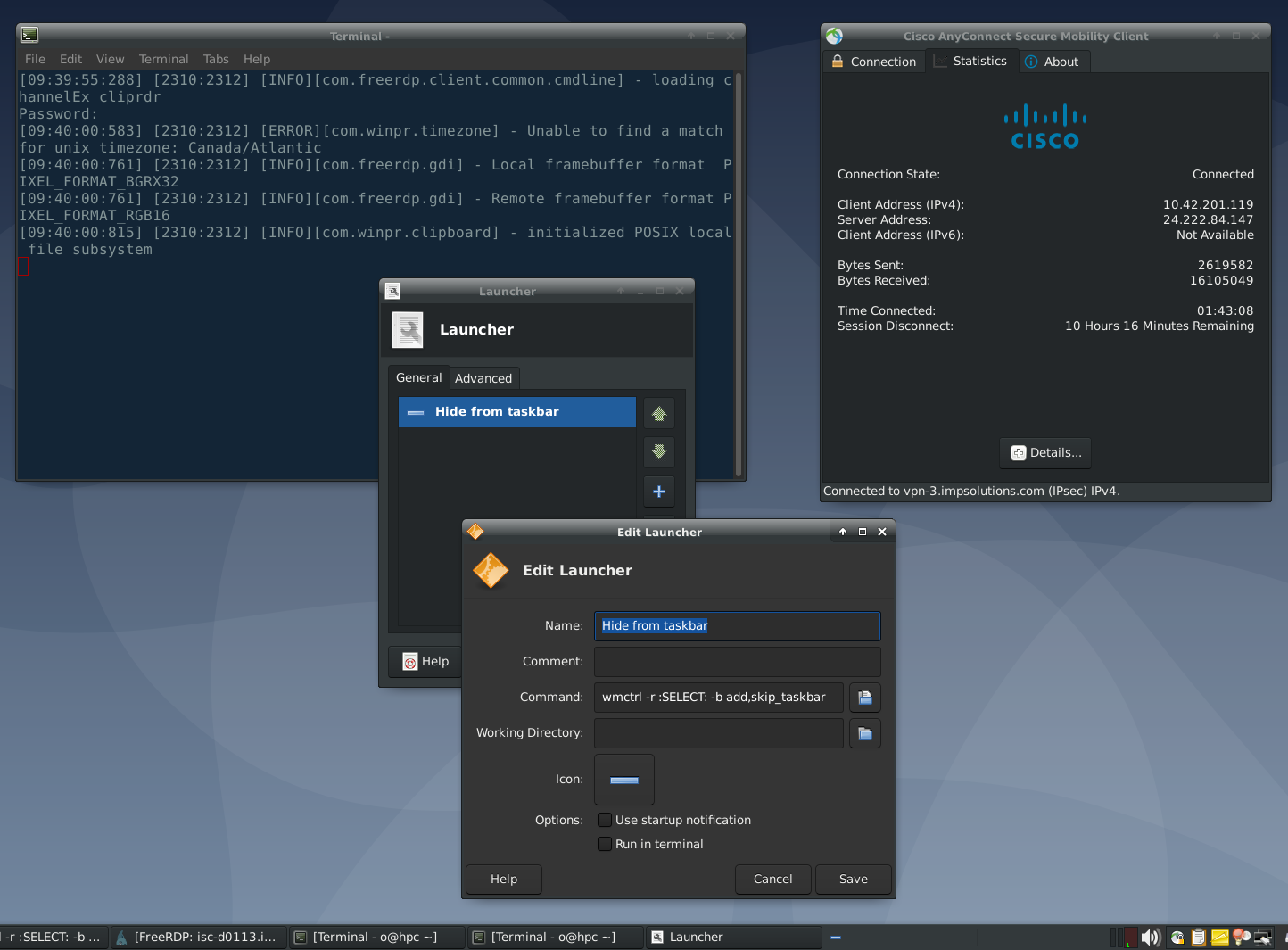Viewport: 1288px width, 950px height.
Task: Click the remote desktop sharing tray icon
Action: point(1262,938)
